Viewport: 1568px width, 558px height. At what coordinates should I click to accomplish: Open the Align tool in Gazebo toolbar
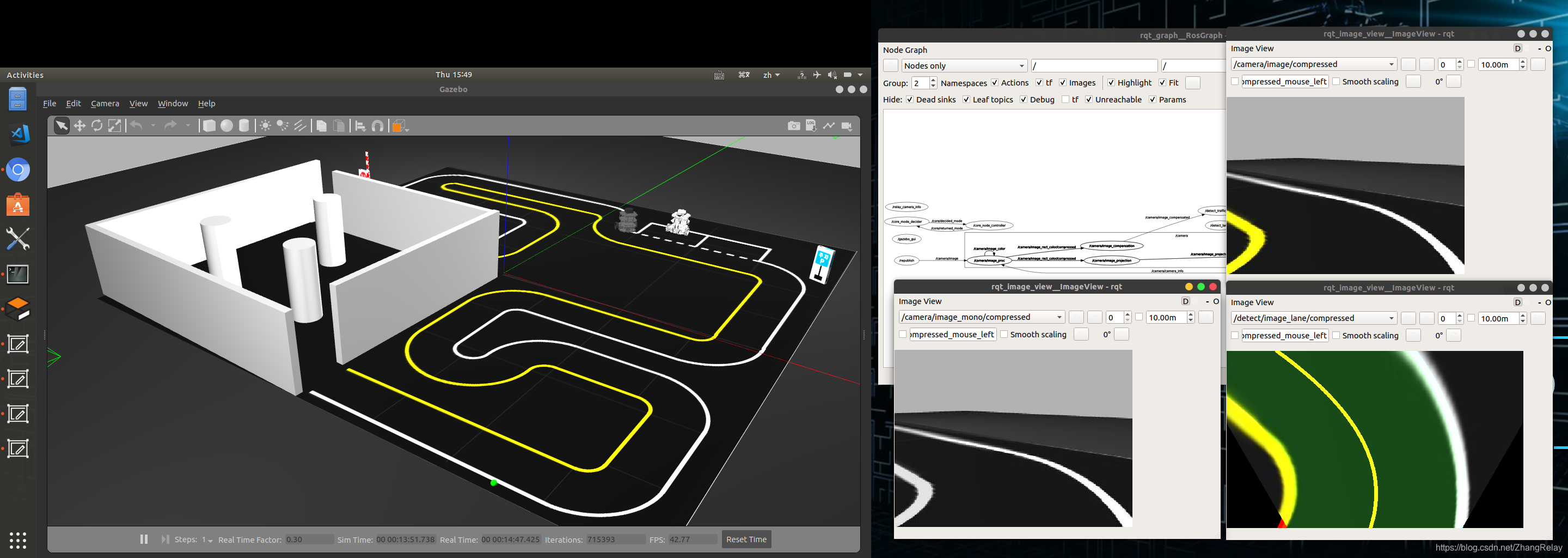click(360, 125)
